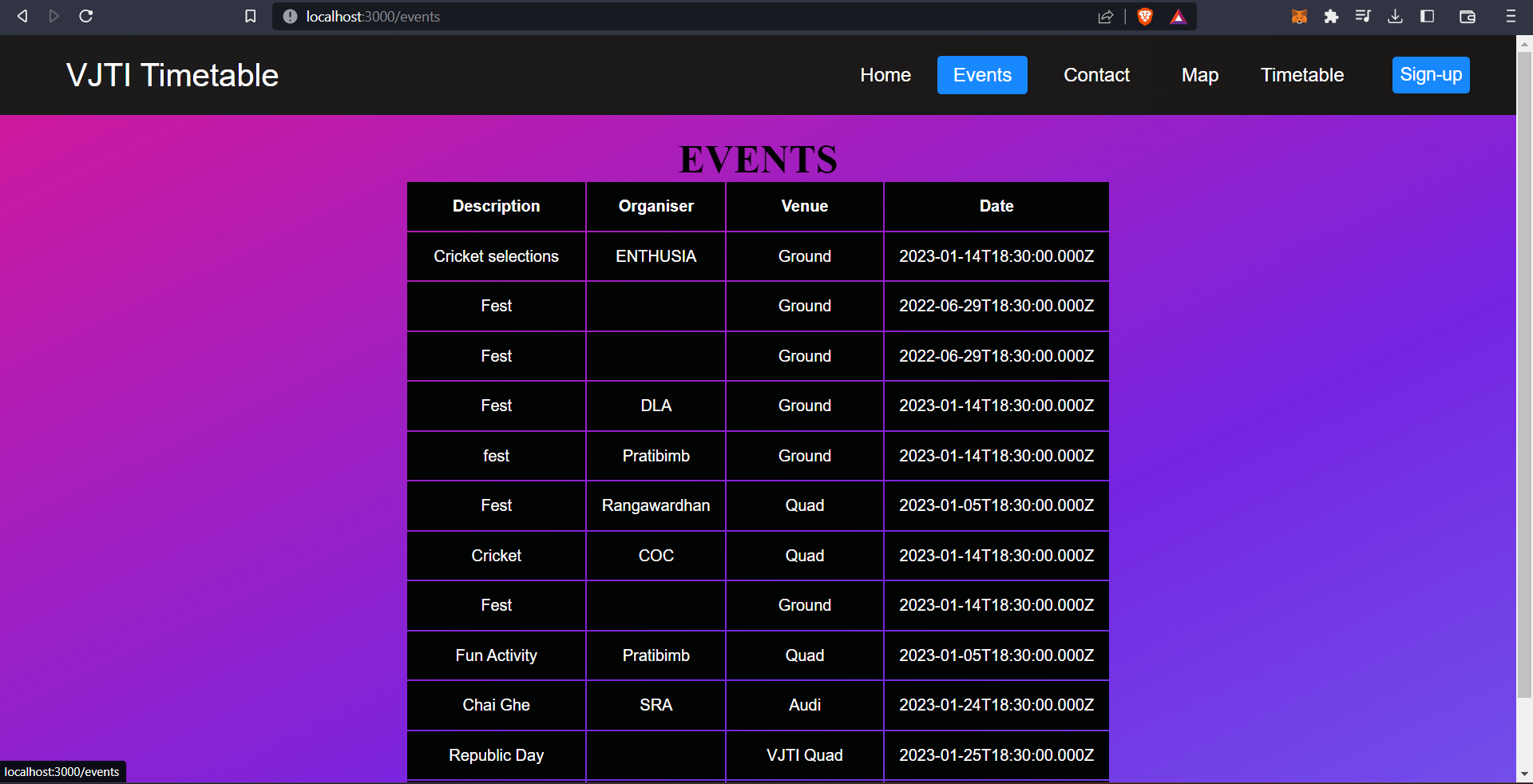This screenshot has width=1533, height=784.
Task: Open Brave Rewards triangle icon
Action: tap(1178, 17)
